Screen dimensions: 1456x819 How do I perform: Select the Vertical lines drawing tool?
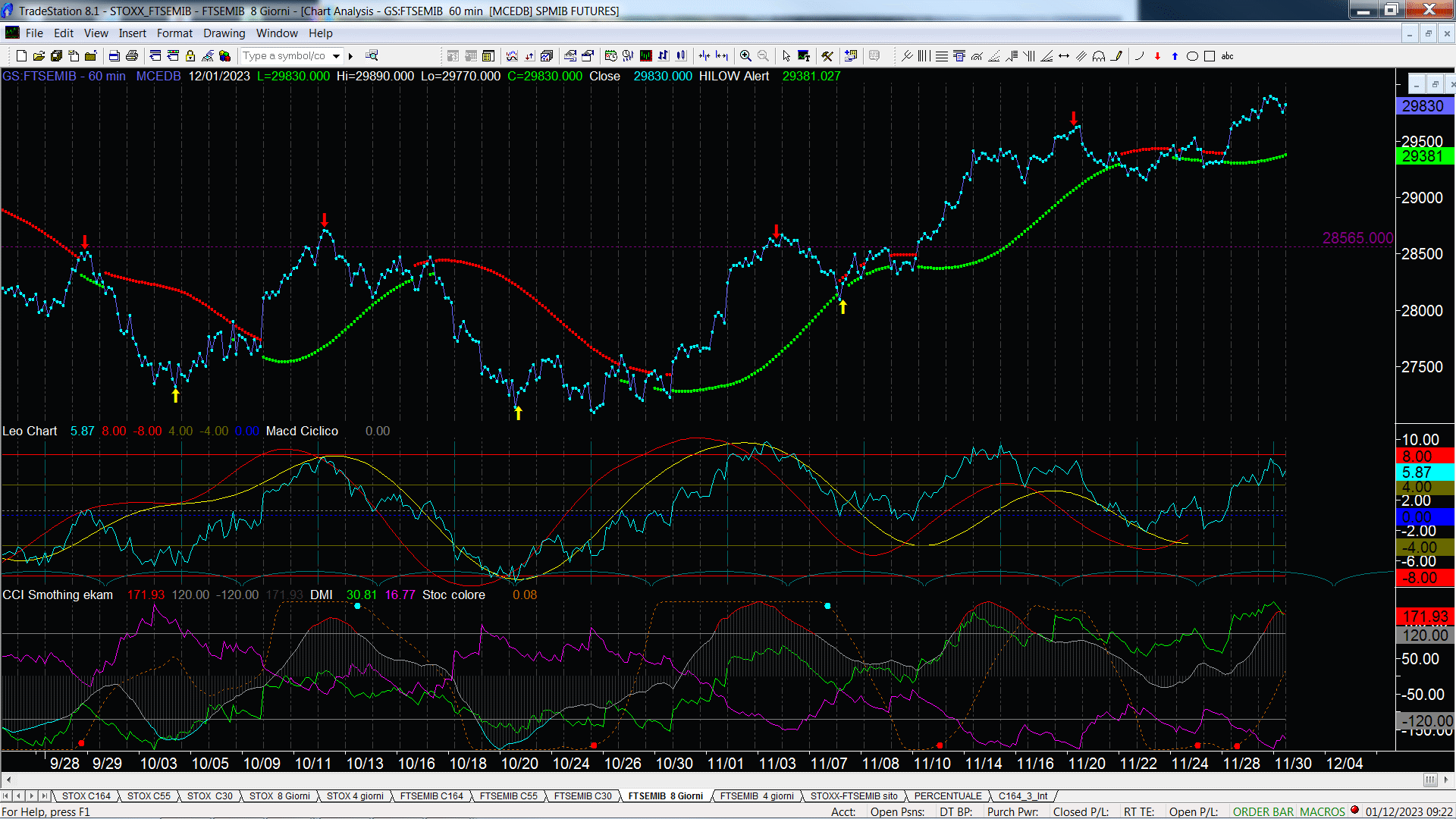[x=924, y=56]
